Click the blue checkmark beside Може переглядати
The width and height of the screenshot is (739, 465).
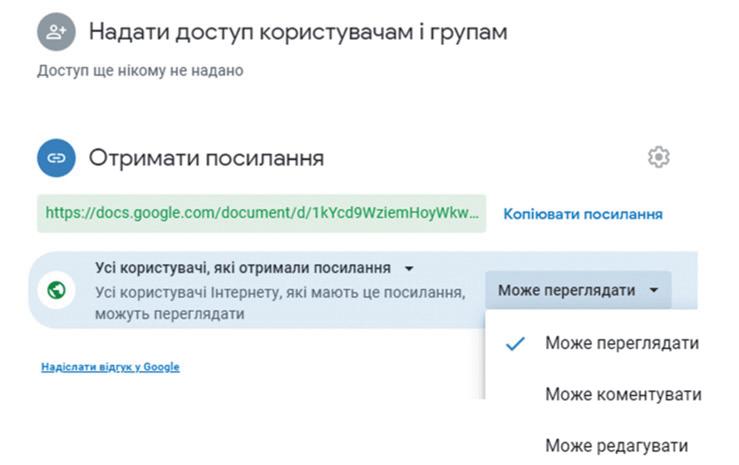tap(515, 343)
